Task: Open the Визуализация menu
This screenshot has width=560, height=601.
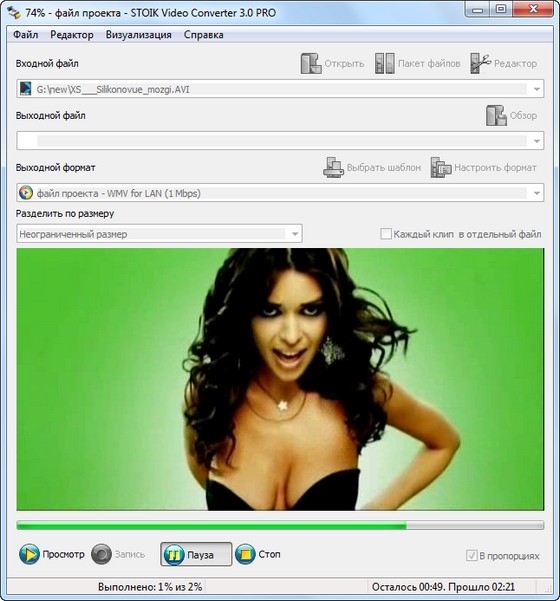Action: [x=139, y=35]
